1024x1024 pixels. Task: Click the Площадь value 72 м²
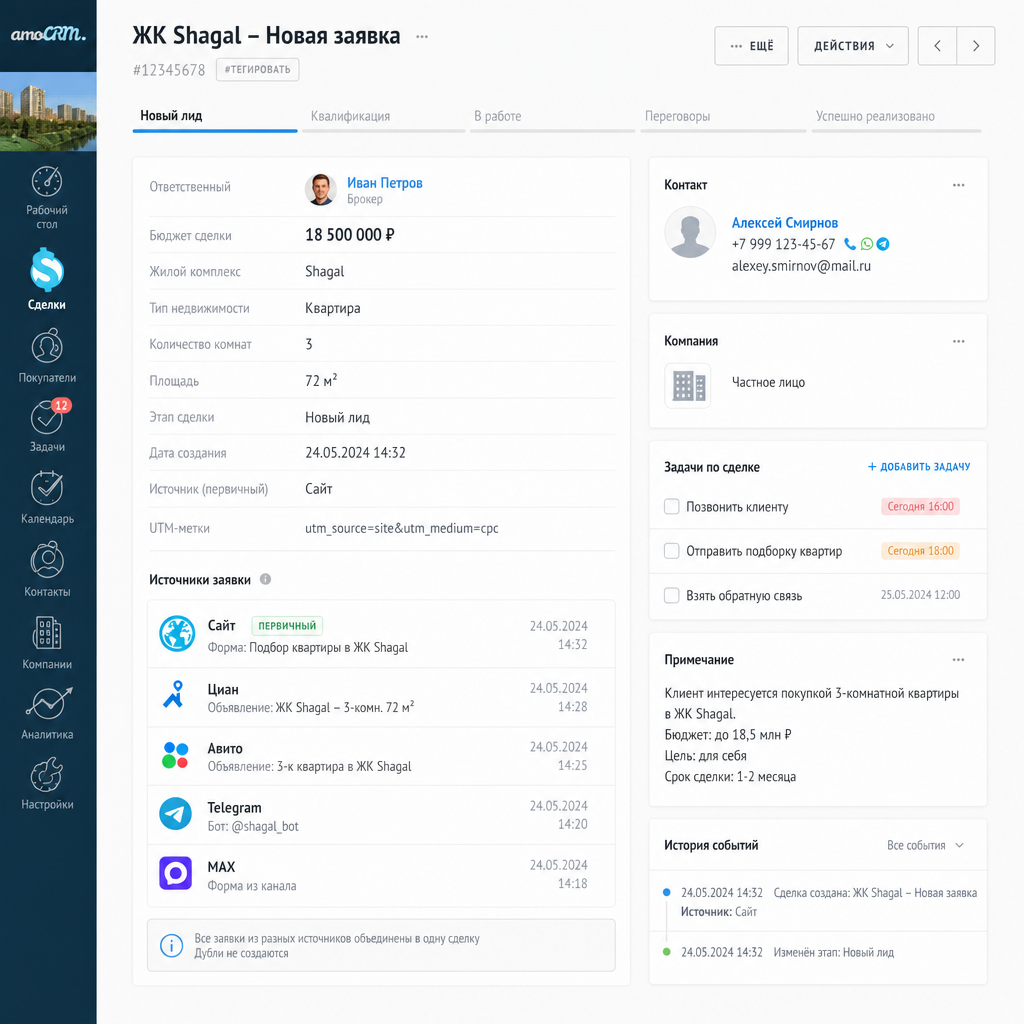(321, 381)
